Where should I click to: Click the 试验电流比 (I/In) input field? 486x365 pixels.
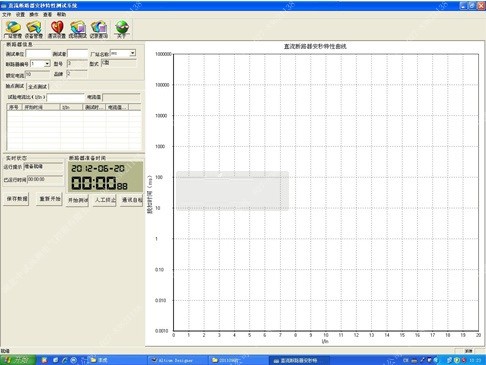point(66,98)
